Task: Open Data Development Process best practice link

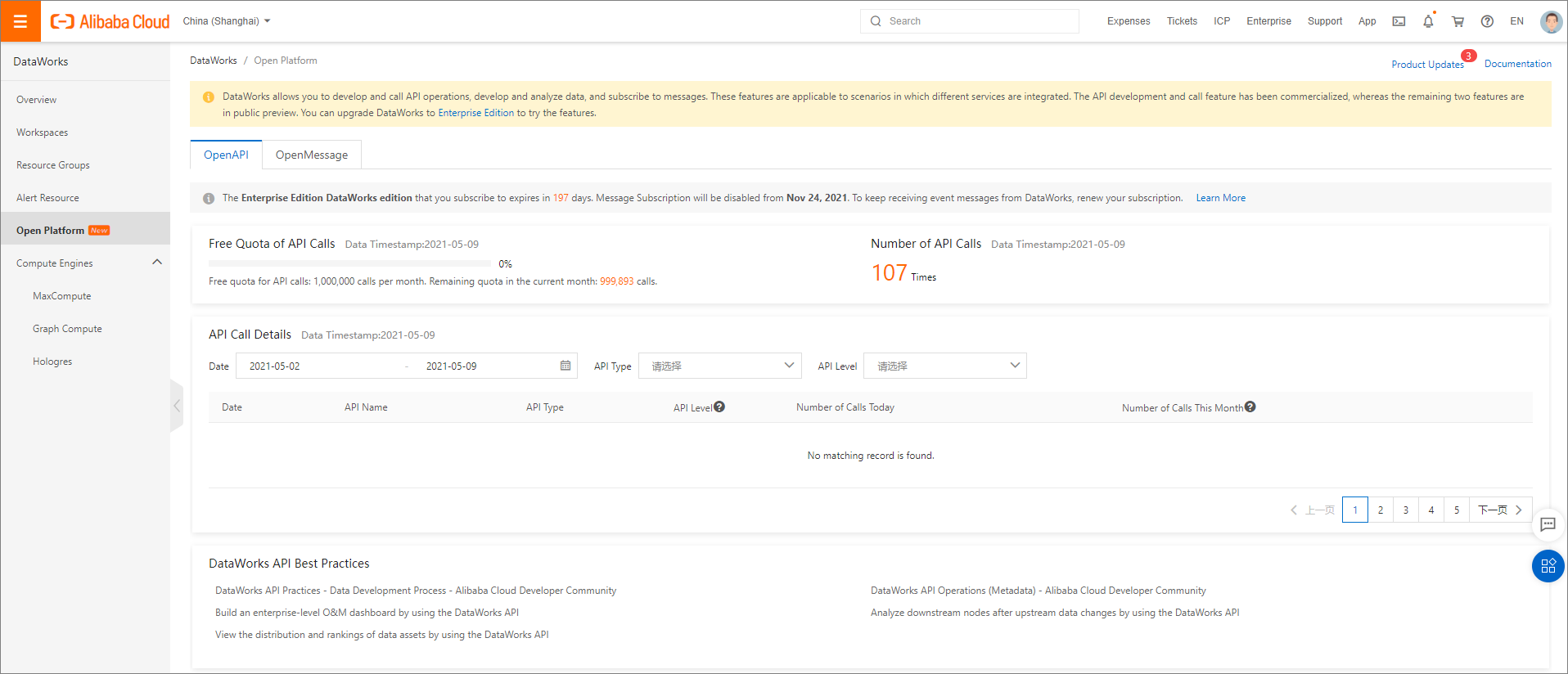Action: [x=416, y=591]
